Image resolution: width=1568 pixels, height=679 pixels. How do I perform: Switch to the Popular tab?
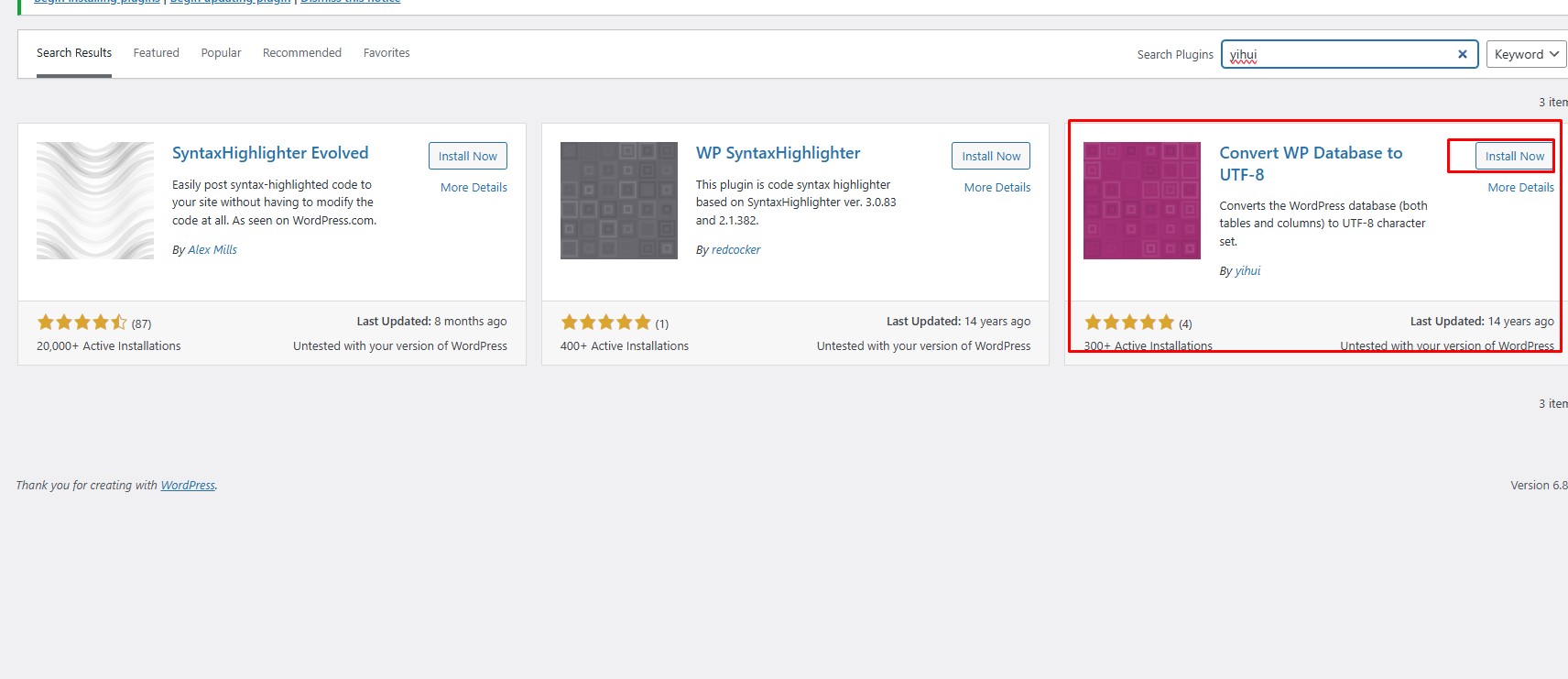[x=221, y=53]
